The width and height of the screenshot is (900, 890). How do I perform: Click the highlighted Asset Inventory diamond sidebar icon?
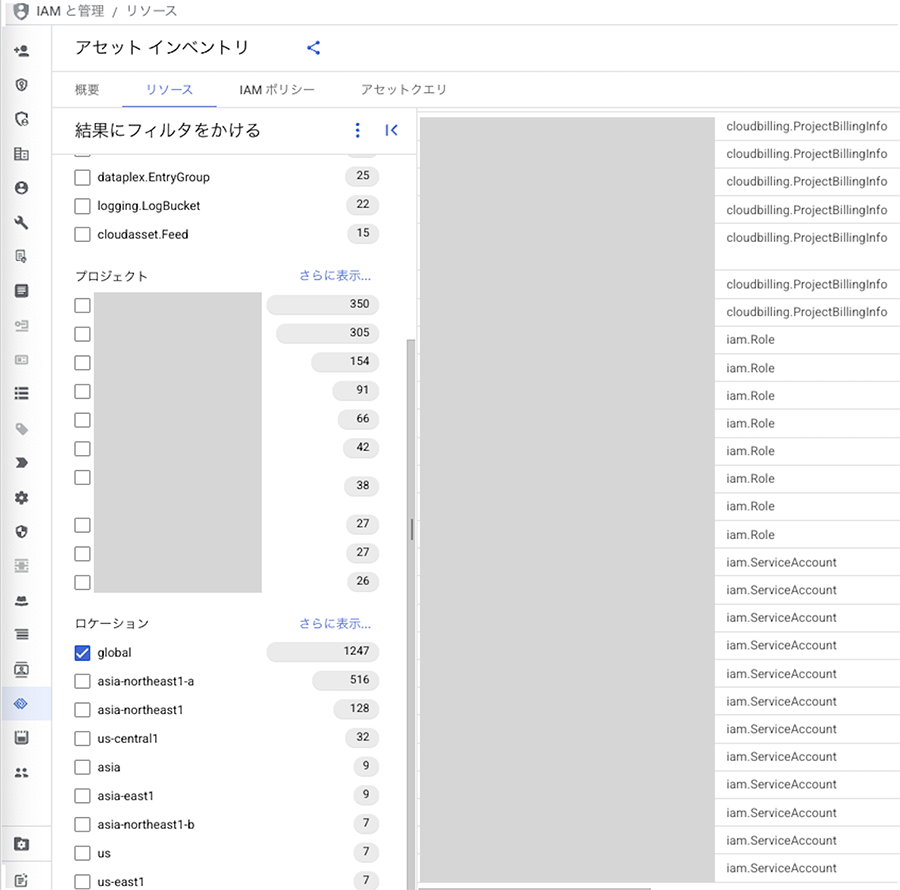pyautogui.click(x=21, y=704)
